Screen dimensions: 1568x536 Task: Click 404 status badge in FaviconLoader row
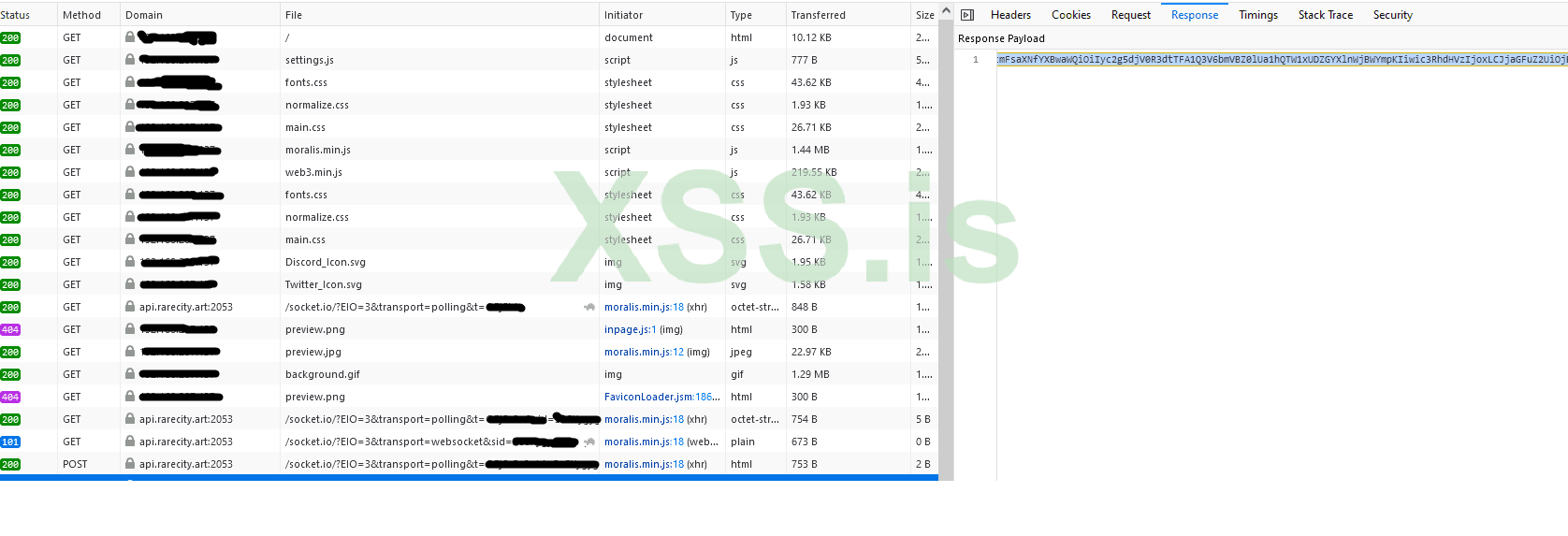tap(10, 397)
